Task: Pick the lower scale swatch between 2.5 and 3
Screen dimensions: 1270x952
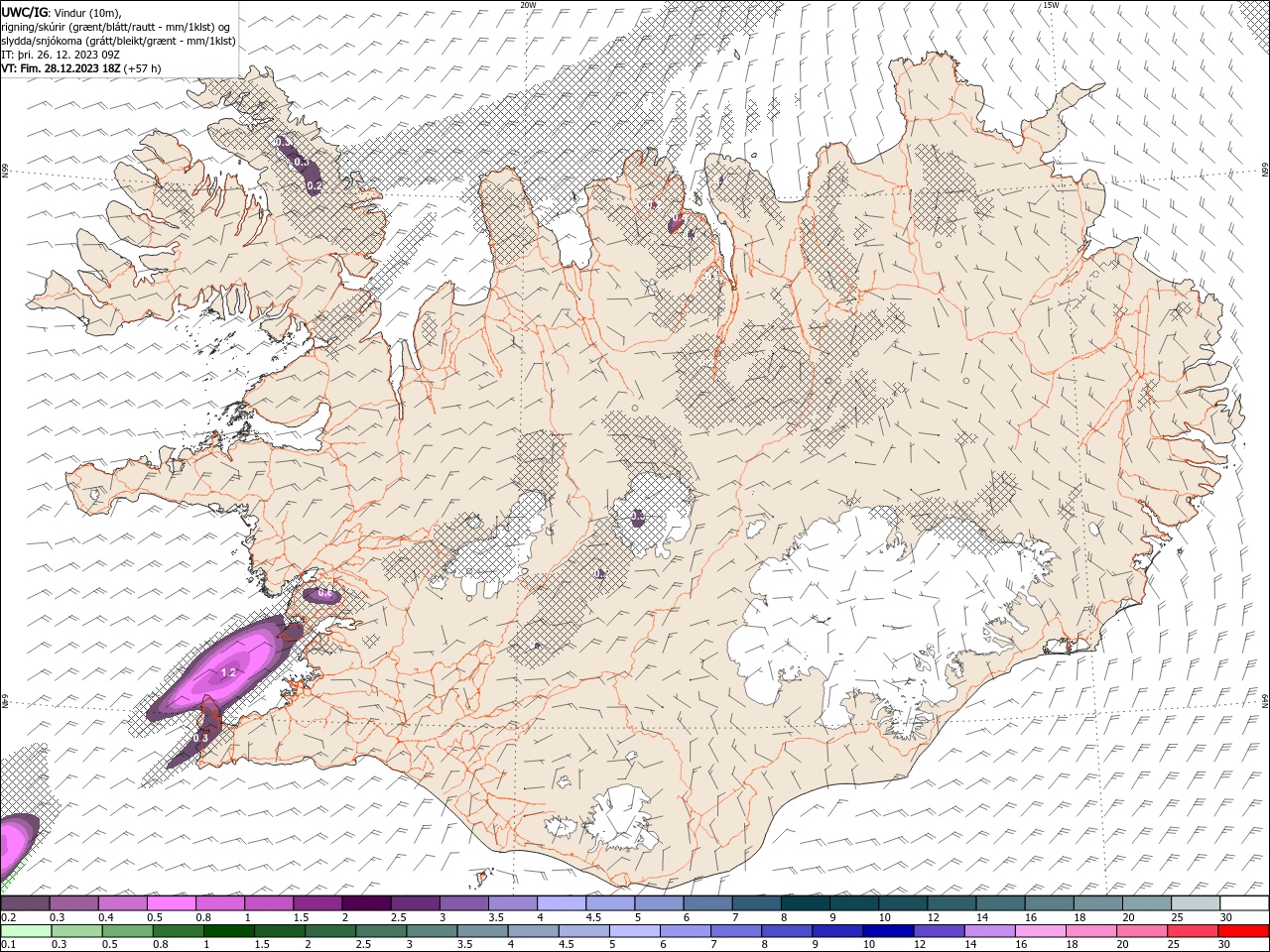Action: click(381, 931)
